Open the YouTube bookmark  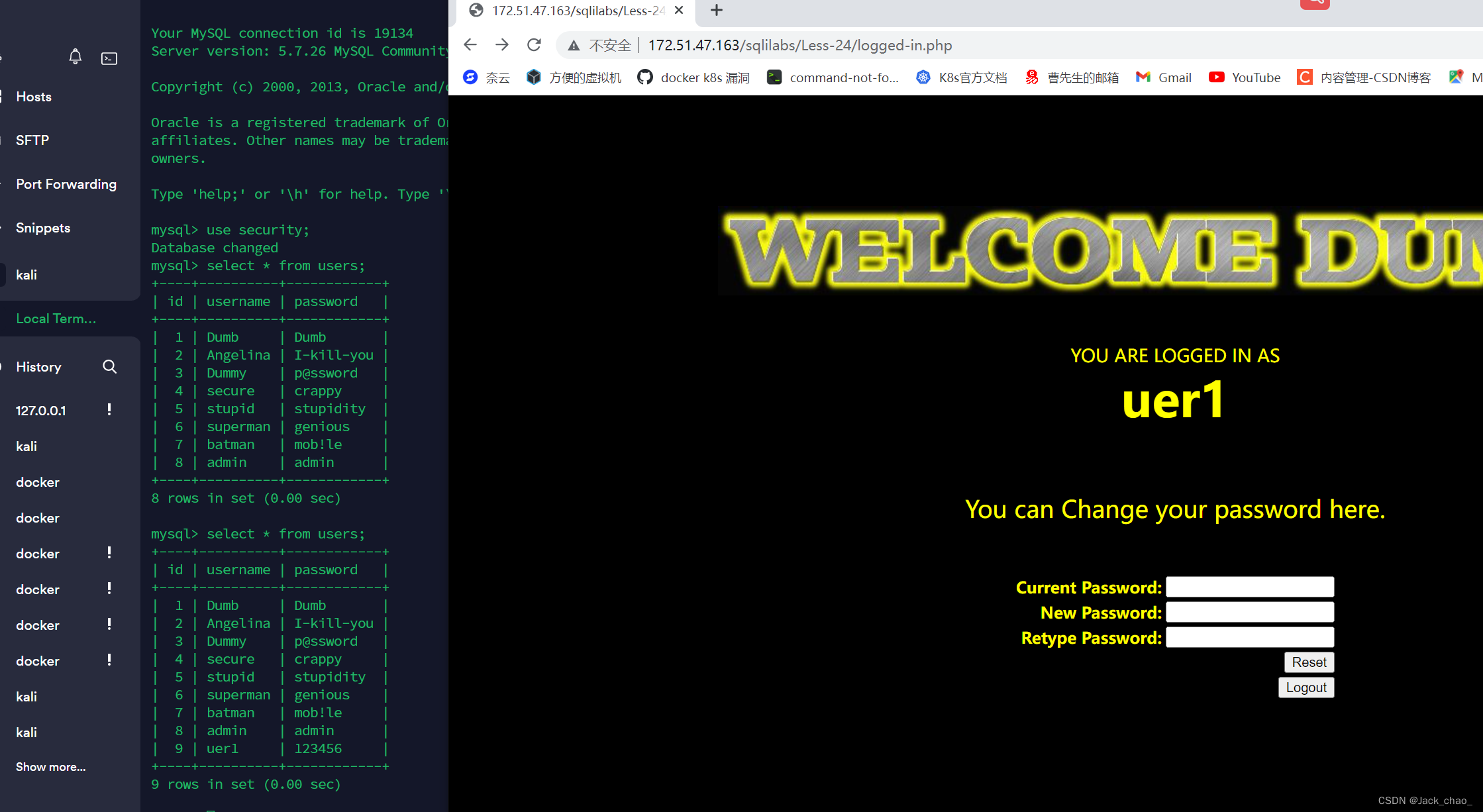1245,77
